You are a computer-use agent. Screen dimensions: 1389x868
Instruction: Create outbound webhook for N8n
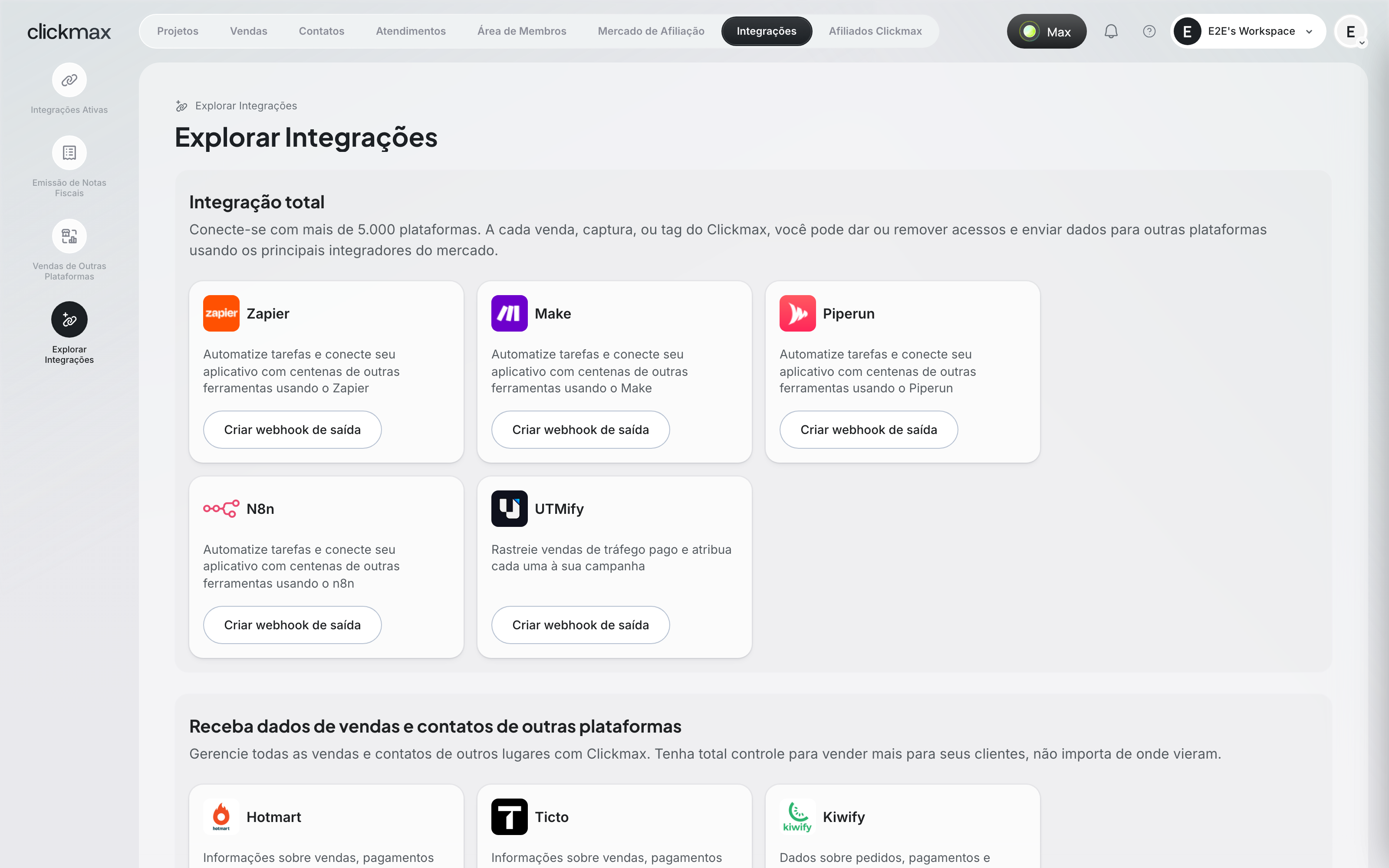tap(292, 625)
